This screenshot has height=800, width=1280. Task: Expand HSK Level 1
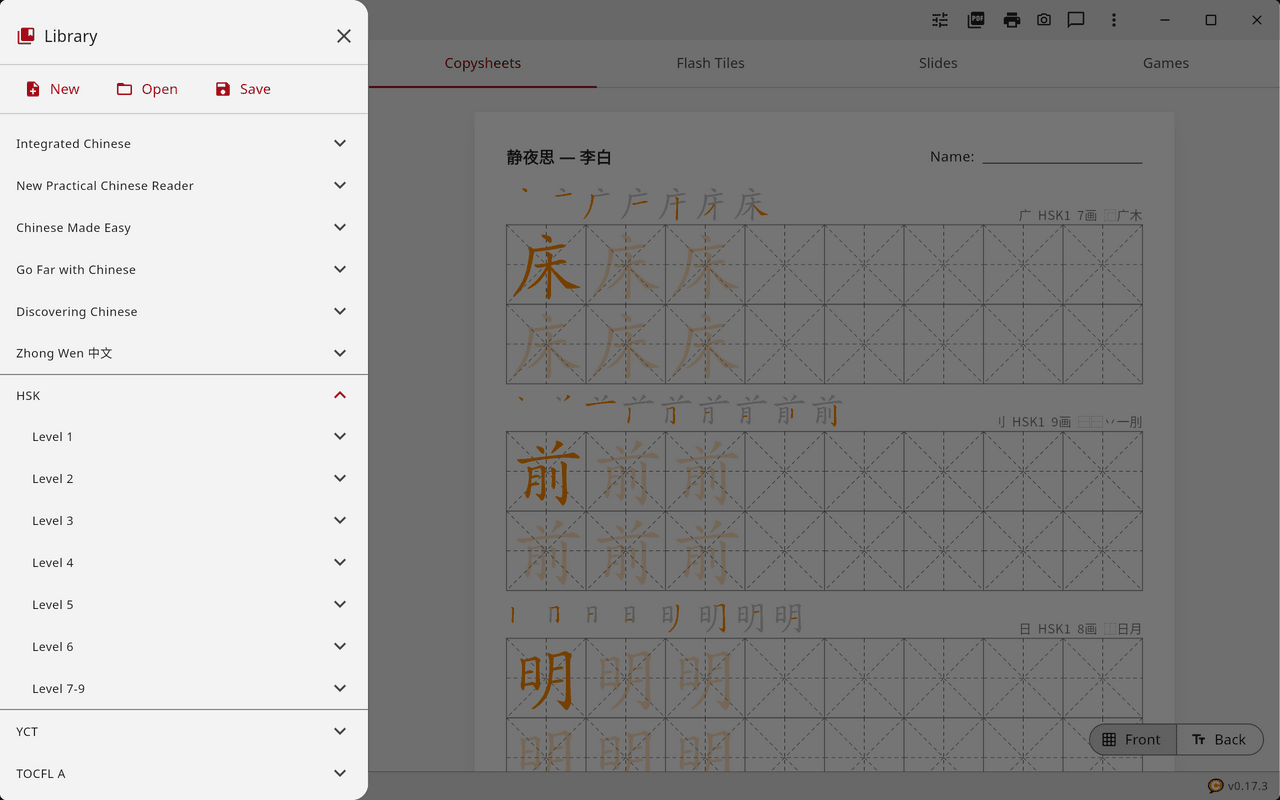(x=184, y=436)
